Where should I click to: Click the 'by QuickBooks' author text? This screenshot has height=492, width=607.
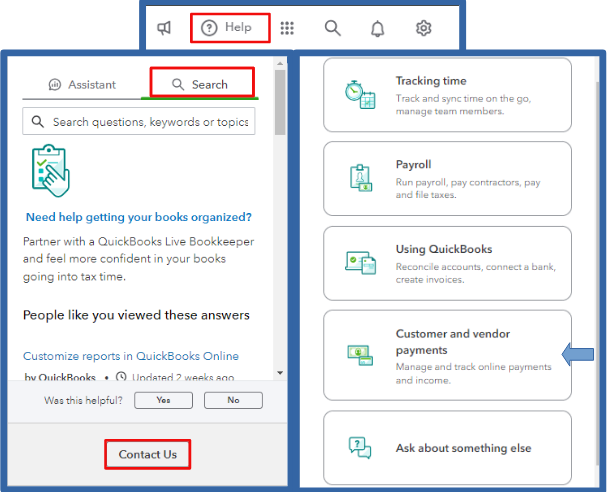coord(60,377)
